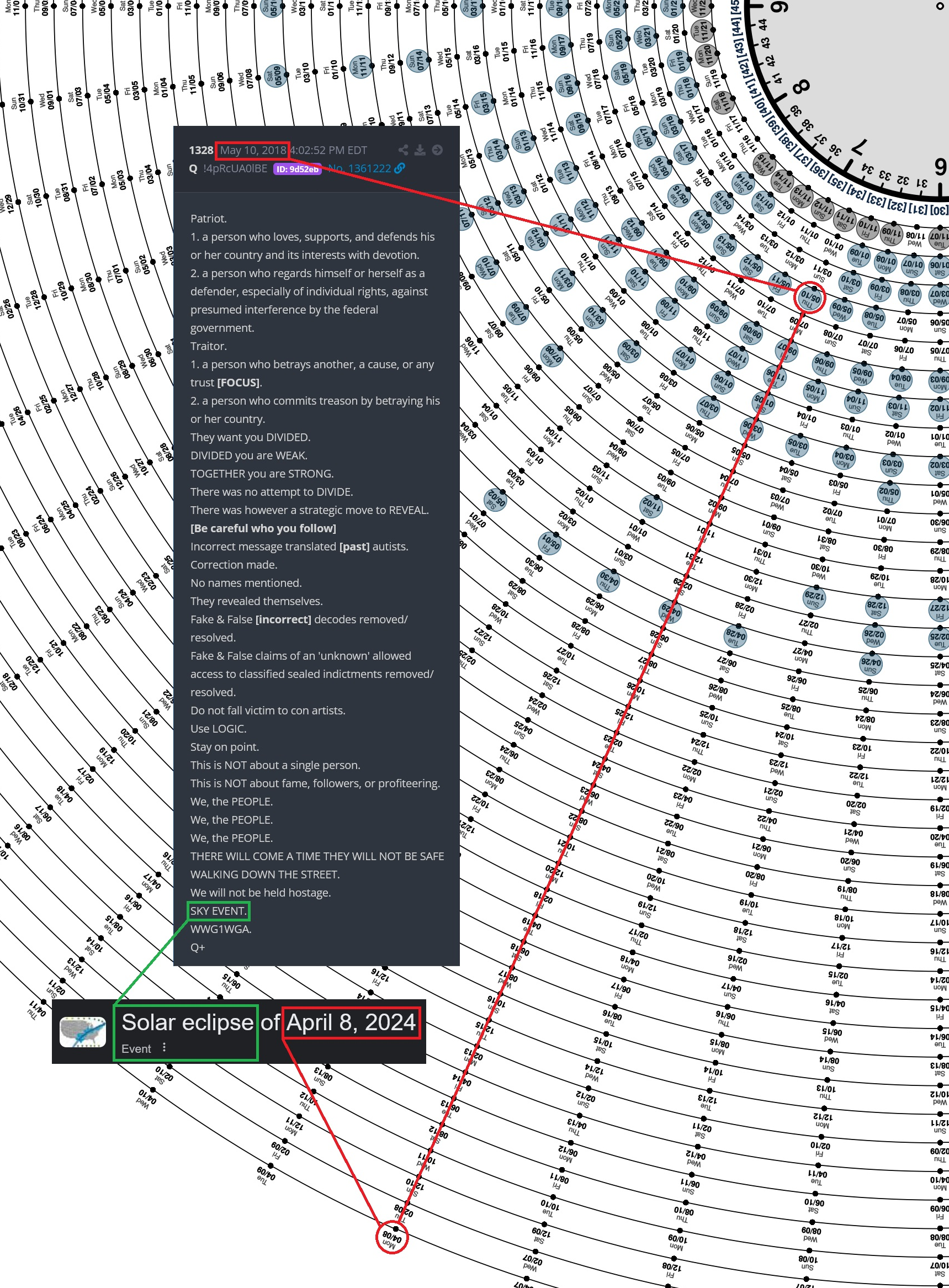Viewport: 949px width, 1288px height.
Task: Click the purple ID: 9d52eb badge
Action: [x=297, y=169]
